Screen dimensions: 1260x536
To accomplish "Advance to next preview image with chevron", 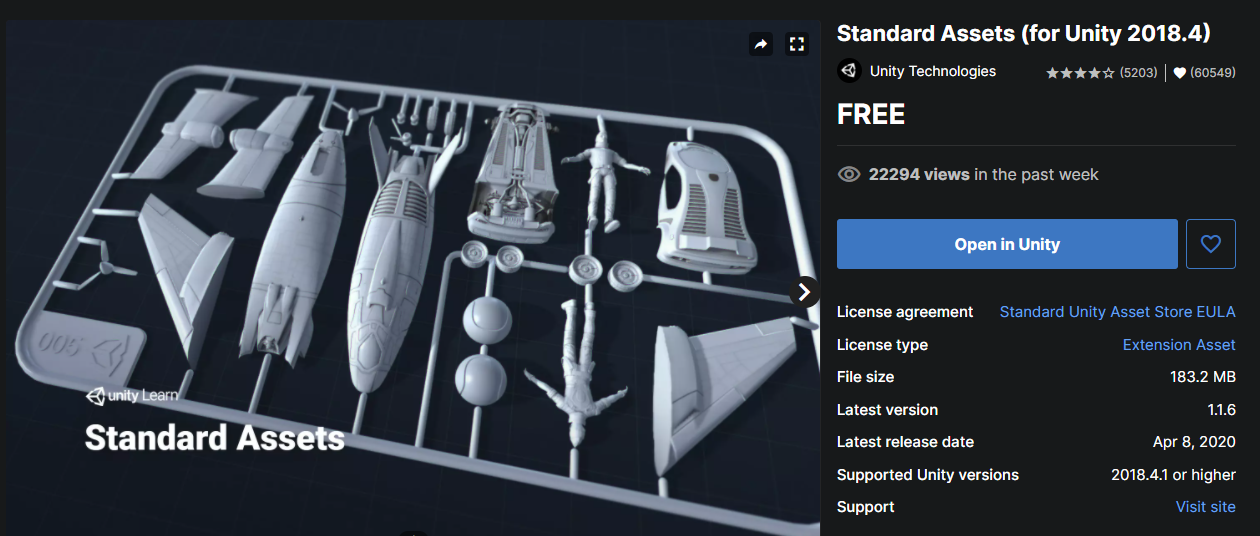I will 805,292.
